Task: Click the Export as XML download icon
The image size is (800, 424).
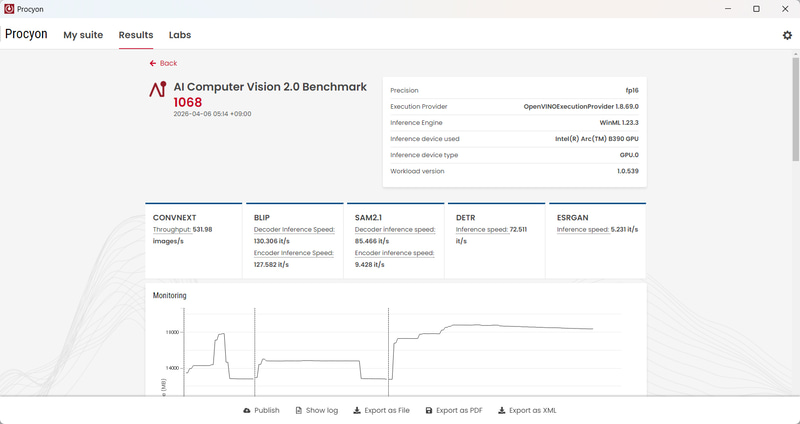Action: [502, 411]
